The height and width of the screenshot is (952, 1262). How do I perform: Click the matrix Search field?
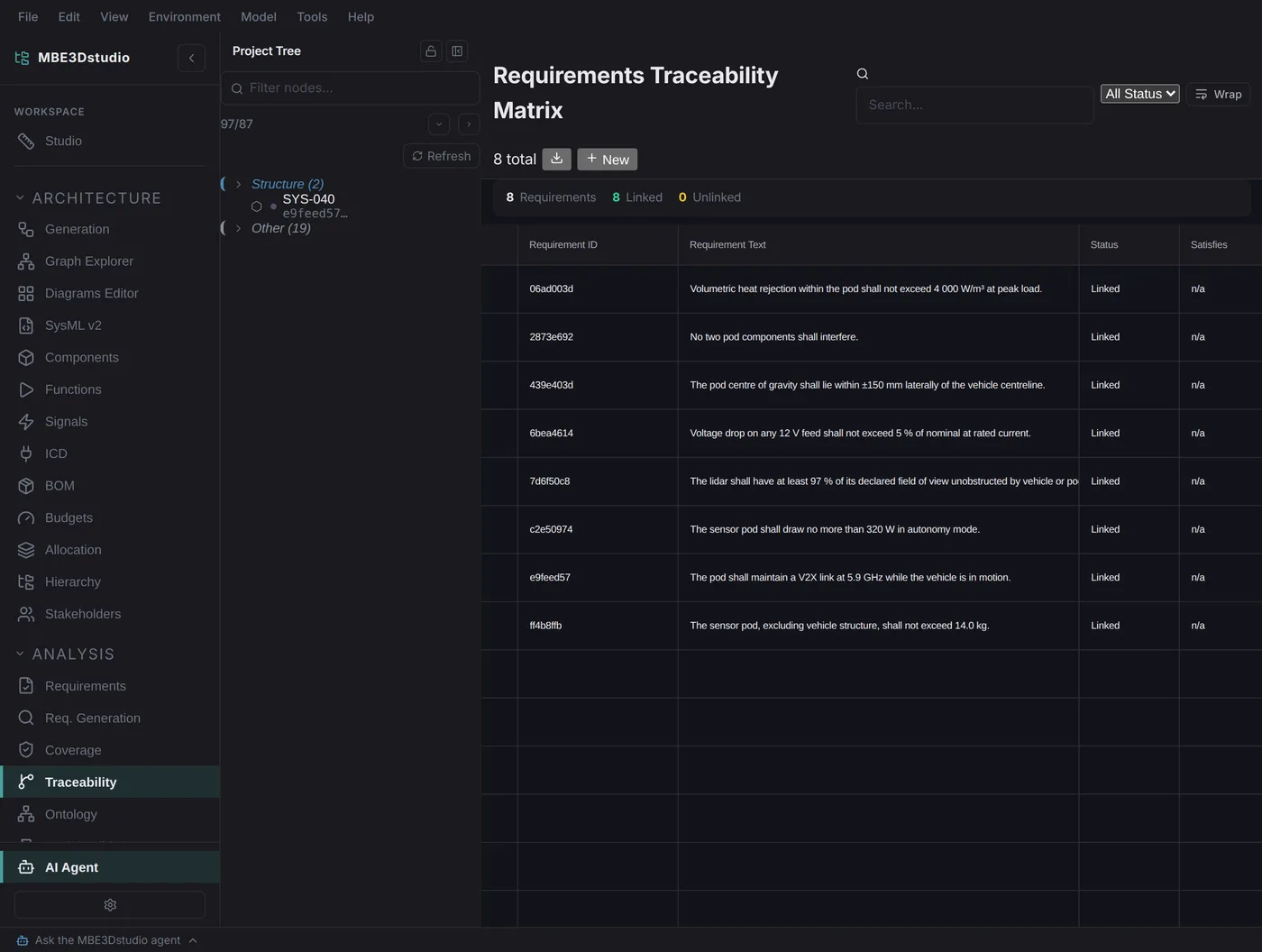click(974, 105)
